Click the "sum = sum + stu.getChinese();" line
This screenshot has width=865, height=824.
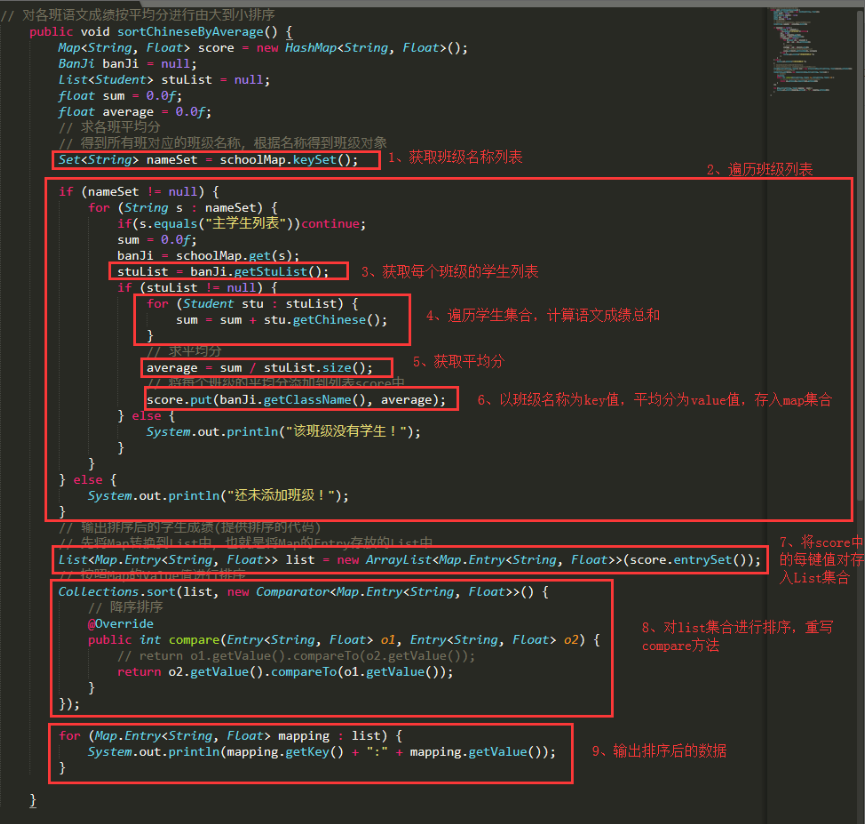pyautogui.click(x=281, y=320)
